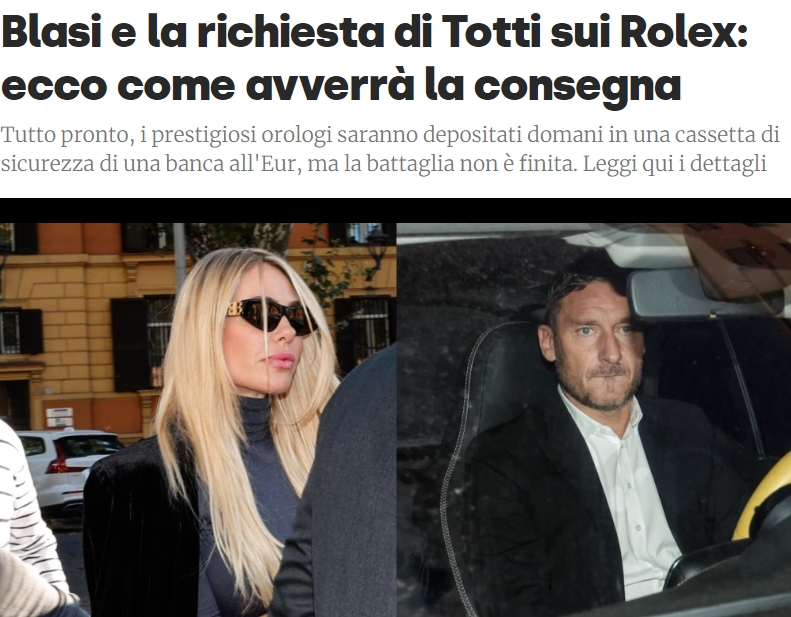Screen dimensions: 791x617
Task: Click the striped-shirt person at the left edge
Action: [28, 515]
